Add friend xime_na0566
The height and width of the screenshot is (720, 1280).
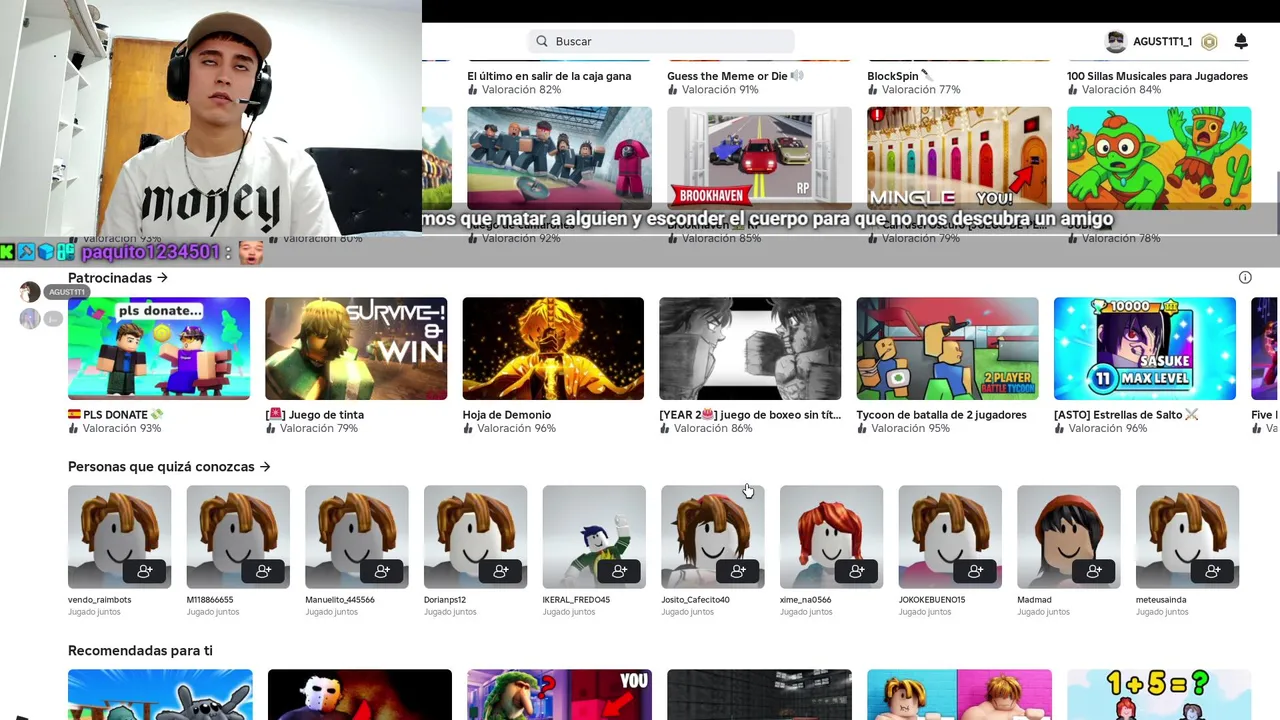pyautogui.click(x=857, y=570)
